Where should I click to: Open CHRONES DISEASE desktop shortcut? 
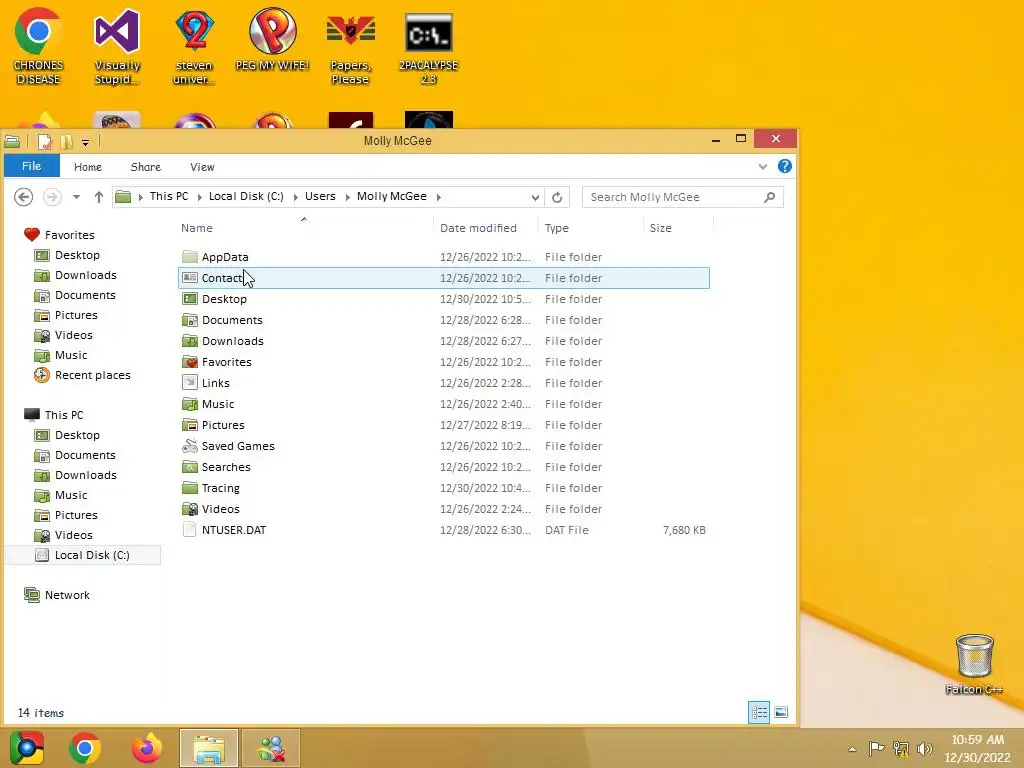pyautogui.click(x=39, y=47)
